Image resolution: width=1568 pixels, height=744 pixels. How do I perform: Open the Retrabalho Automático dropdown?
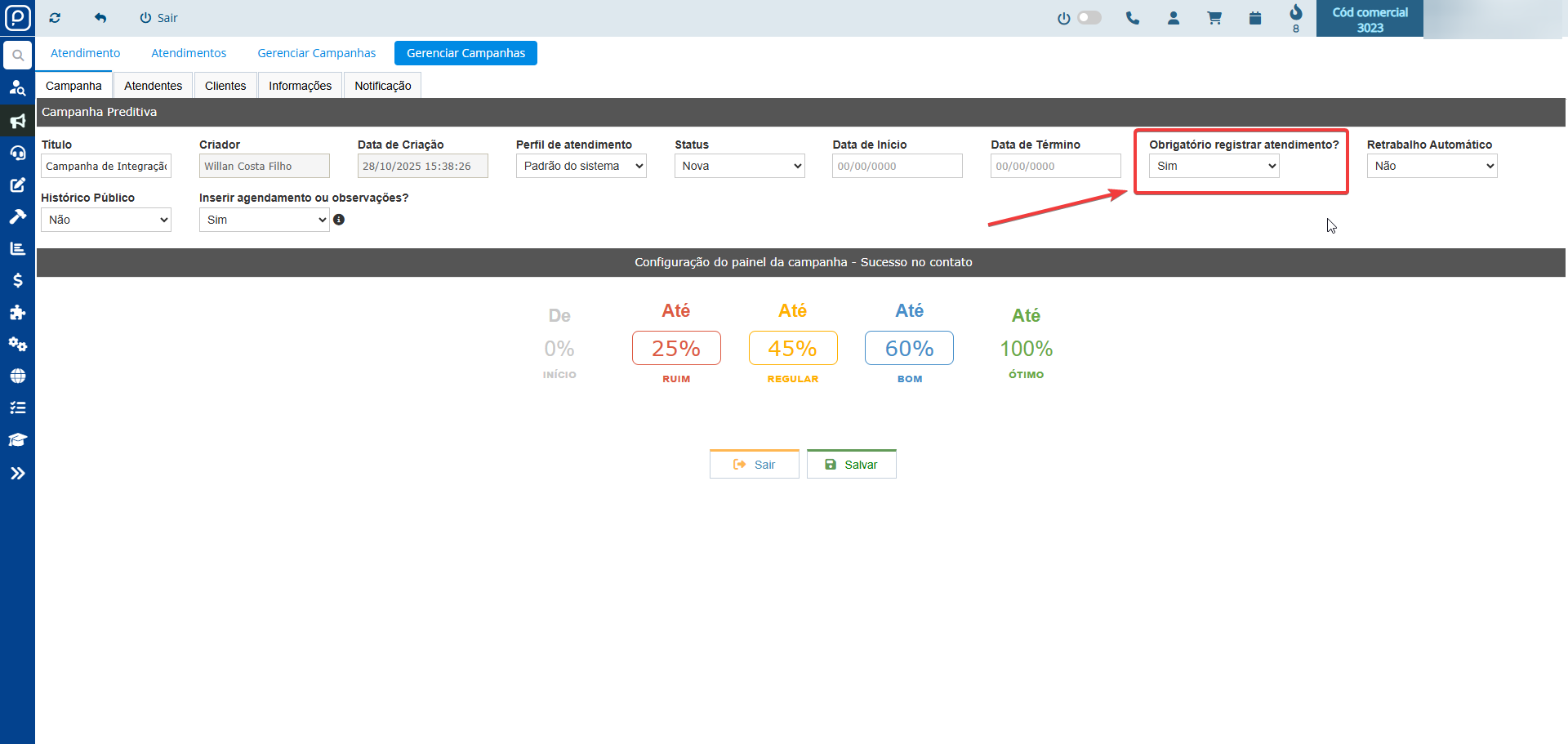(1432, 166)
